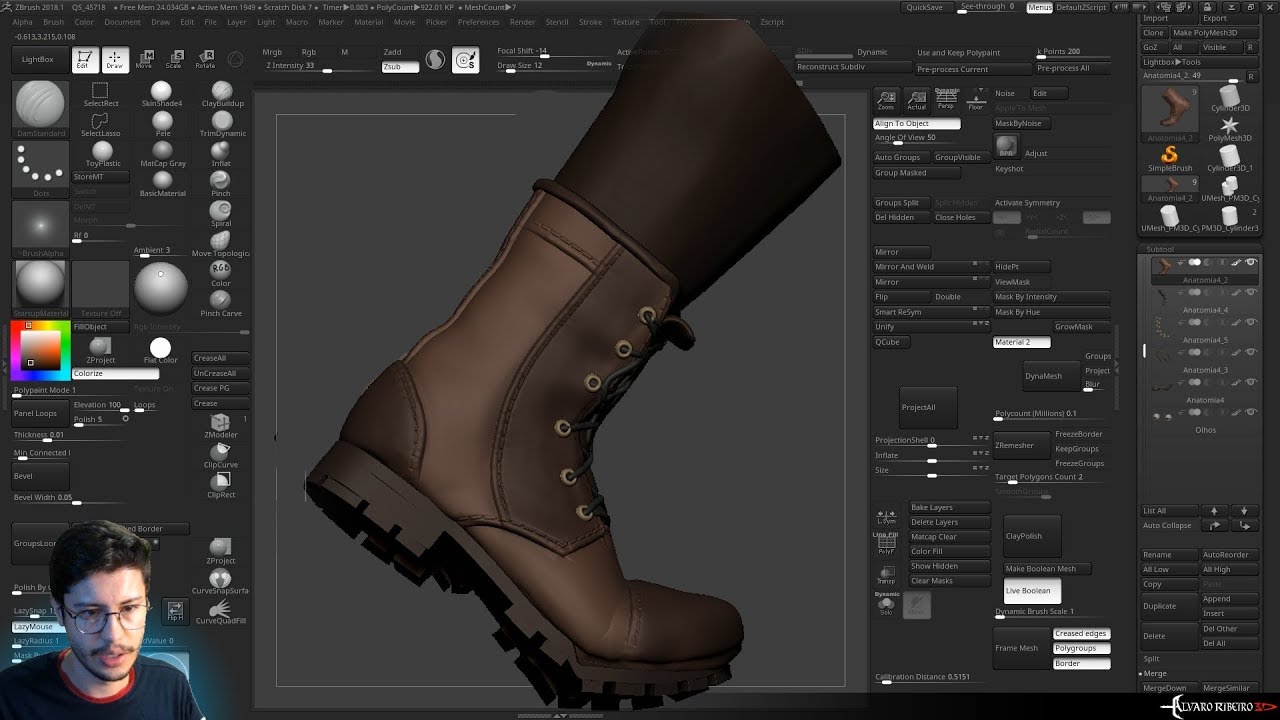Open the Stroke menu
Image resolution: width=1280 pixels, height=720 pixels.
[590, 22]
